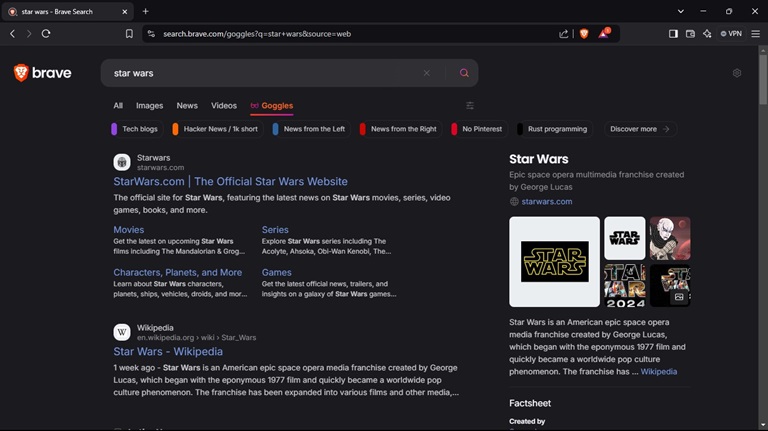The image size is (768, 431).
Task: Enable the Tech blogs goggle
Action: click(135, 129)
